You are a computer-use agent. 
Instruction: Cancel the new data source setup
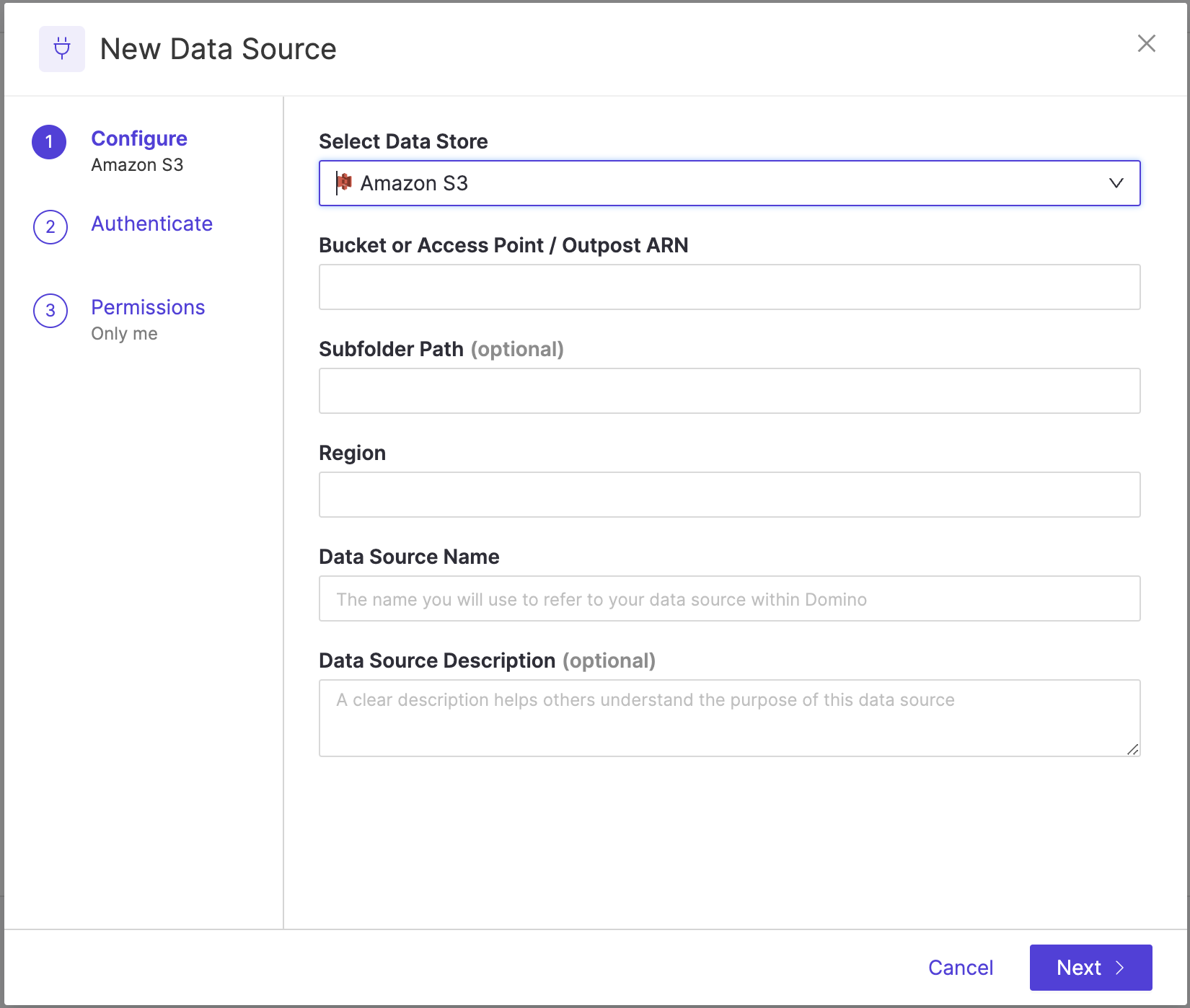961,968
